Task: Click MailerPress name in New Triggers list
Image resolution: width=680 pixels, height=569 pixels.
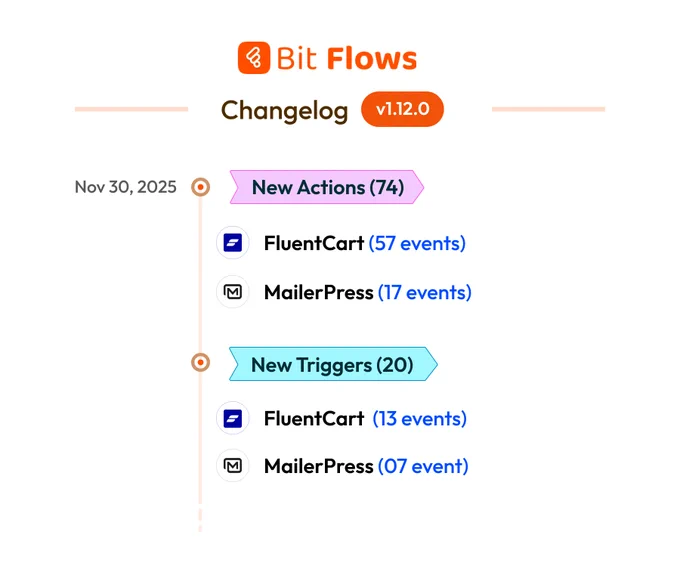Action: 319,467
